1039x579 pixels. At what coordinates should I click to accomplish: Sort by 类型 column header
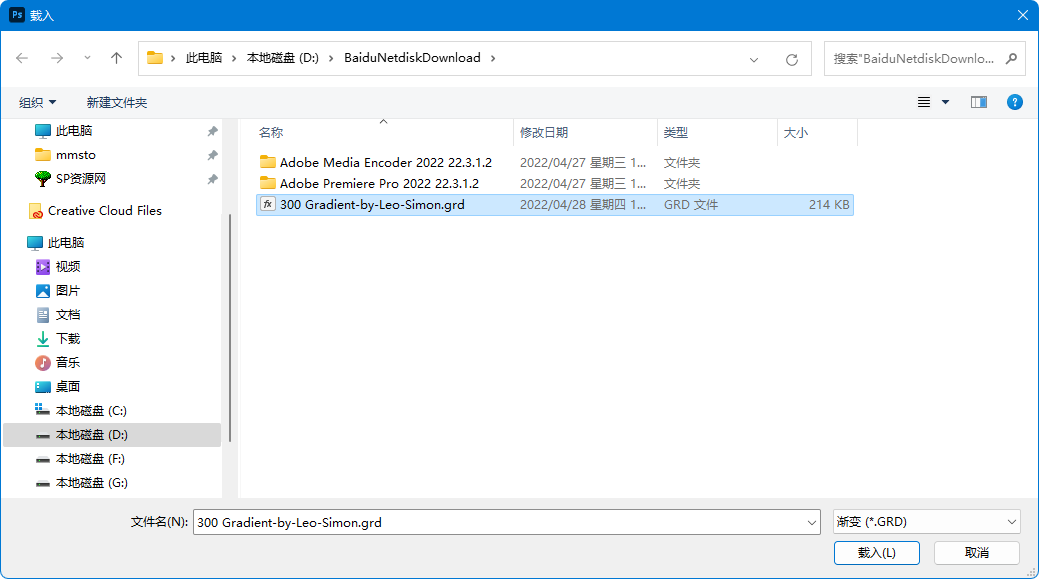(675, 132)
